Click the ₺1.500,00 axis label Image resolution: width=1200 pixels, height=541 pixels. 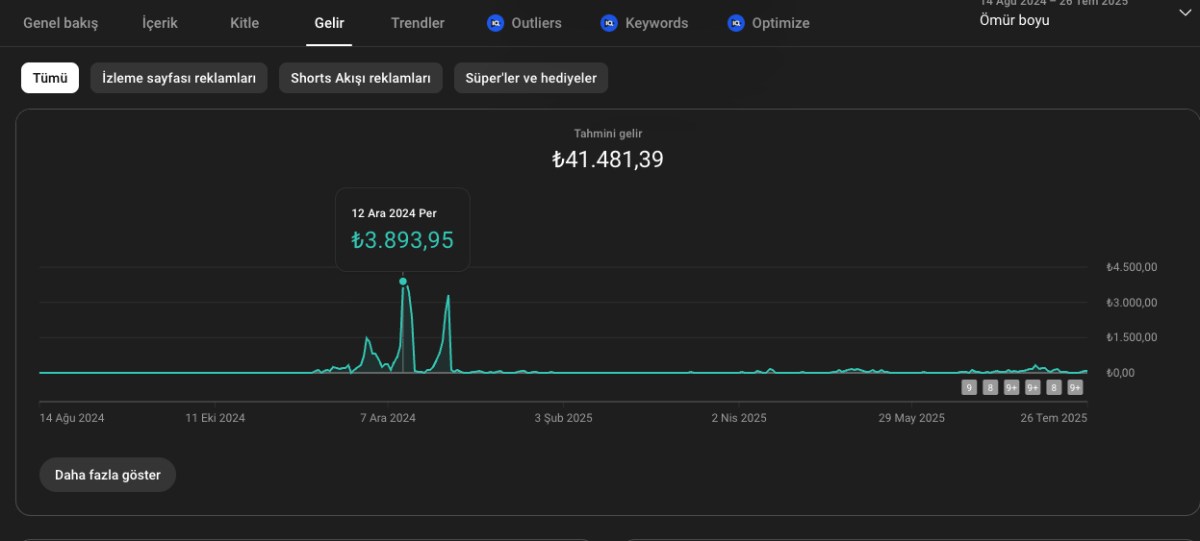coord(1132,337)
